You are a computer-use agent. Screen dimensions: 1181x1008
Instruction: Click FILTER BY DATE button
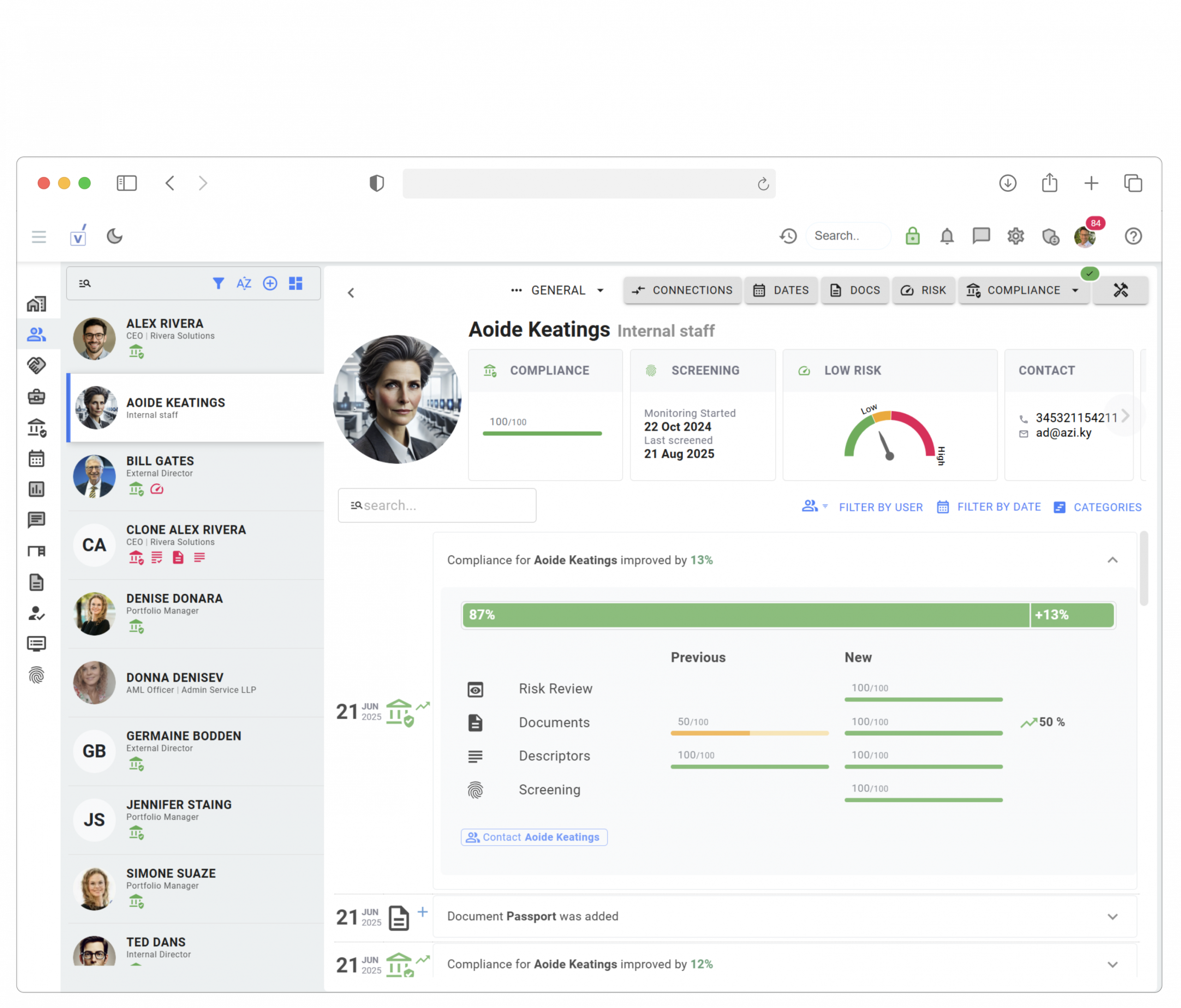click(989, 507)
